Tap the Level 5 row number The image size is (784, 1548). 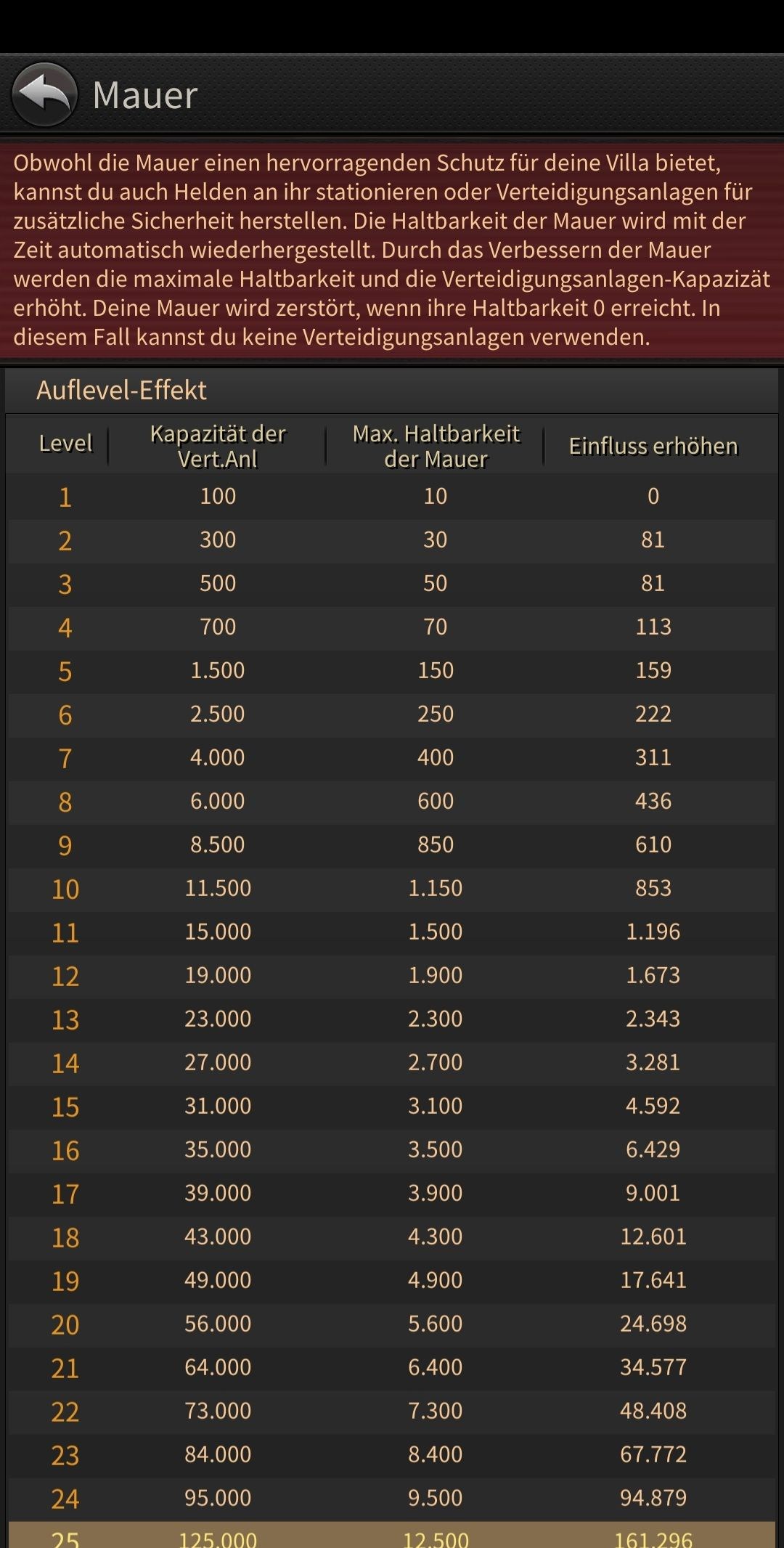click(65, 671)
